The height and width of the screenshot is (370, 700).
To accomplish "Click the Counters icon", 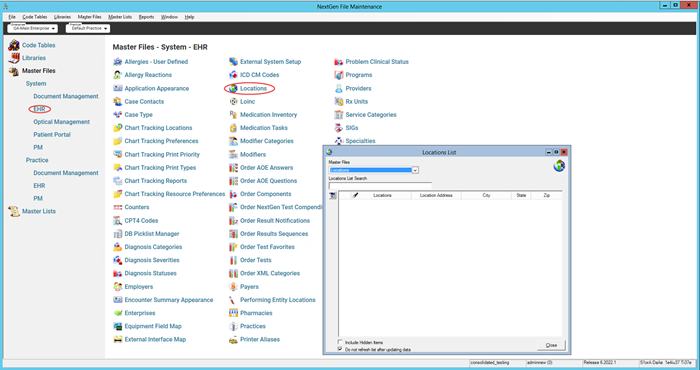I will [117, 207].
